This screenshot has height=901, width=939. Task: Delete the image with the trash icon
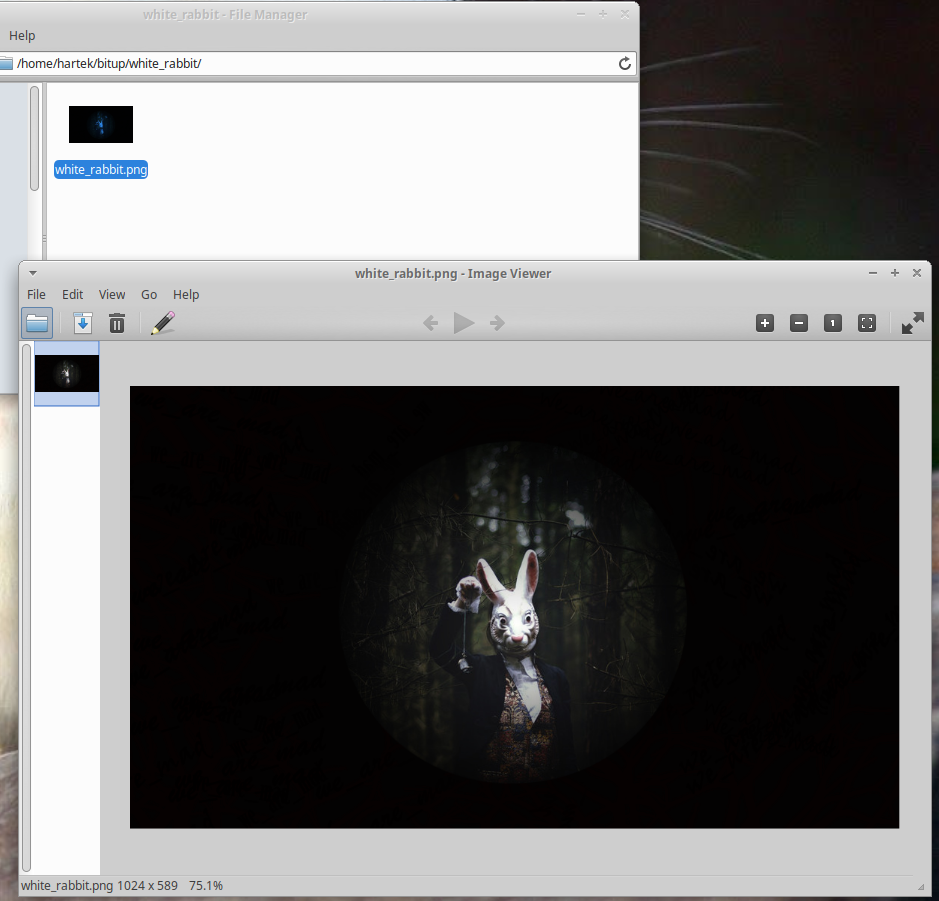117,323
